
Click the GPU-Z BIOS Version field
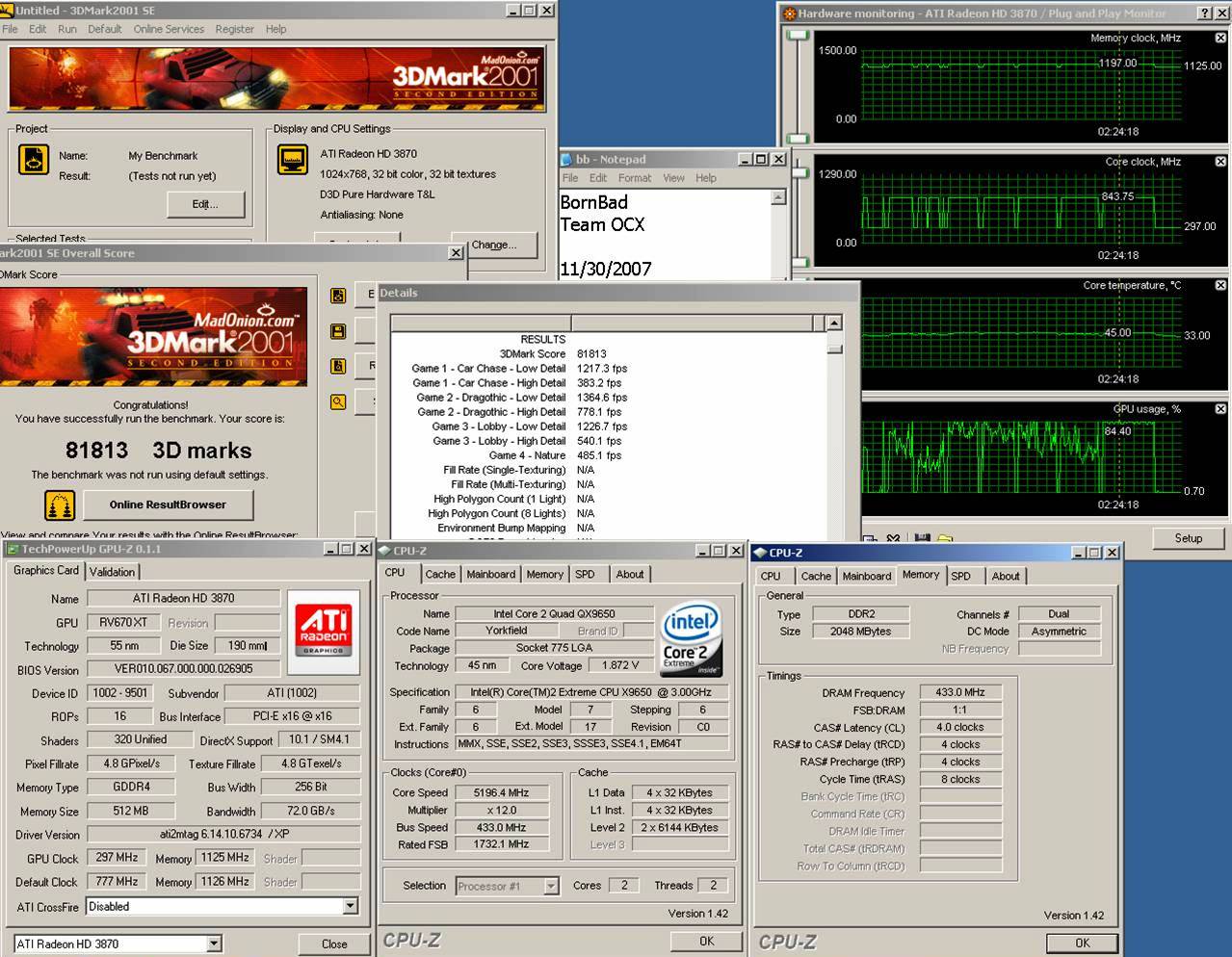coord(184,669)
